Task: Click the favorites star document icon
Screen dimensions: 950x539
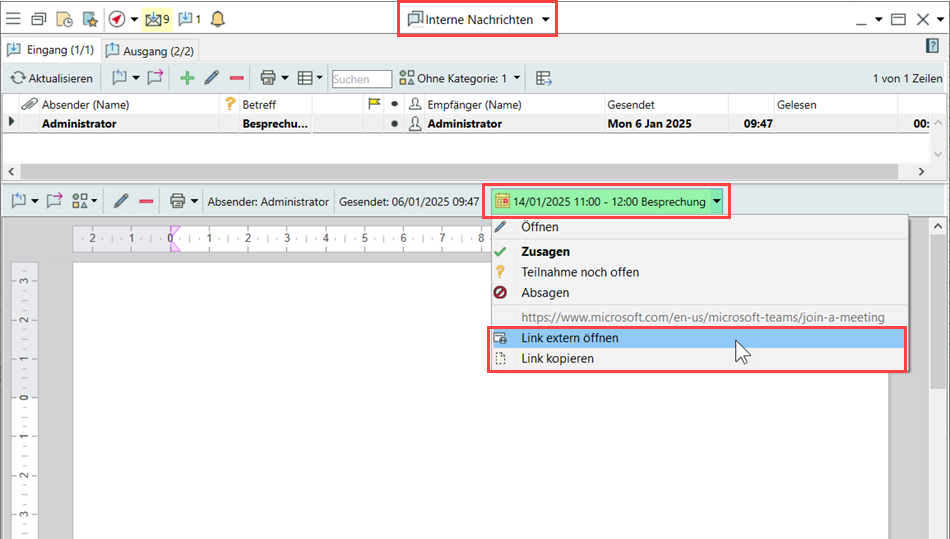Action: [89, 19]
